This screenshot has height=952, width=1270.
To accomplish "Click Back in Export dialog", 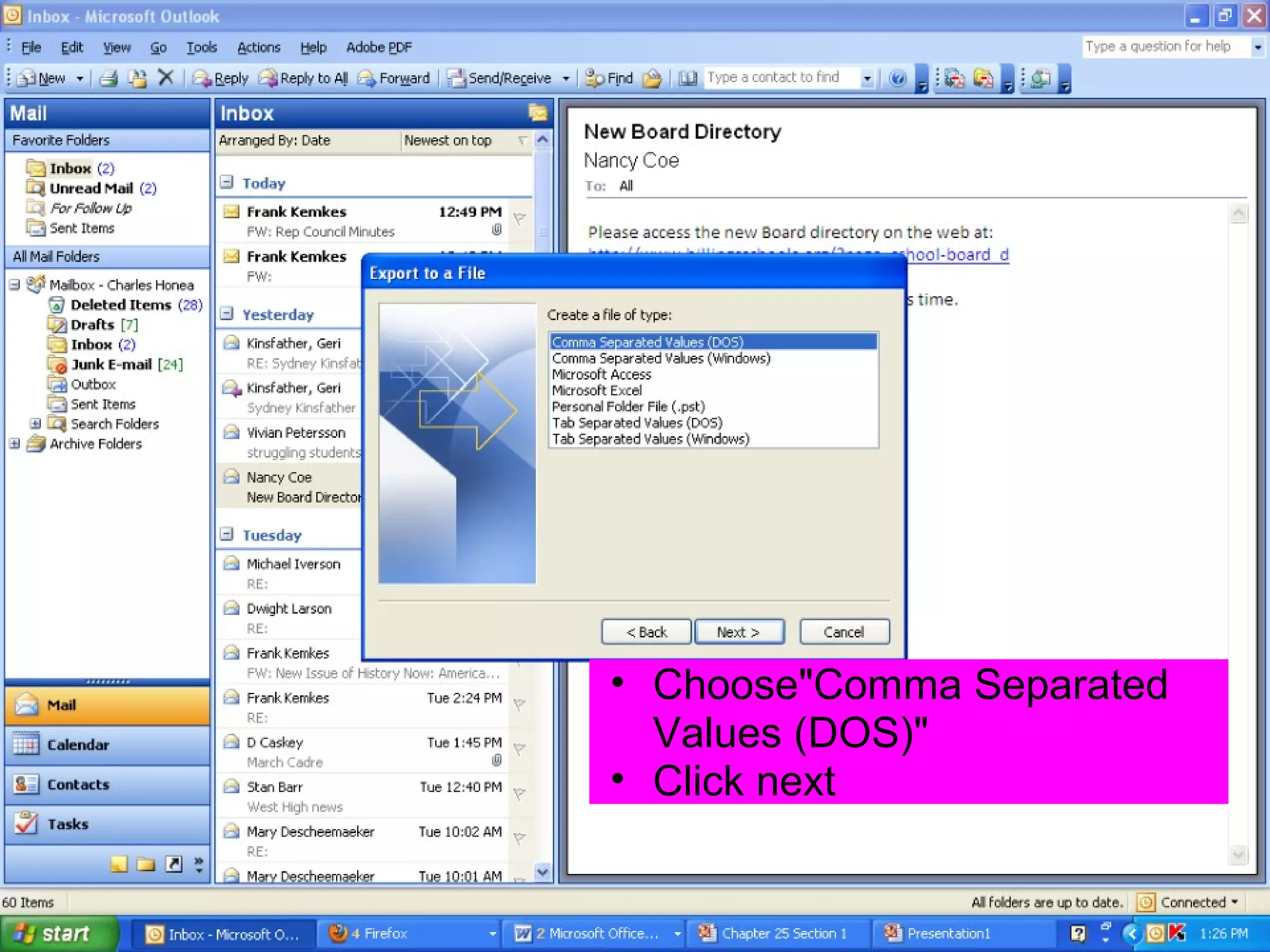I will tap(646, 632).
